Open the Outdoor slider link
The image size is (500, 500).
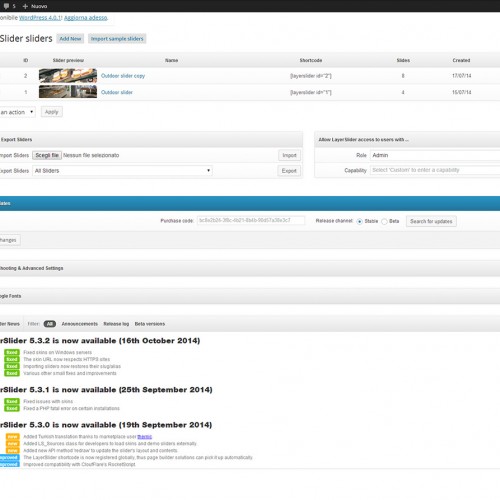[x=117, y=92]
